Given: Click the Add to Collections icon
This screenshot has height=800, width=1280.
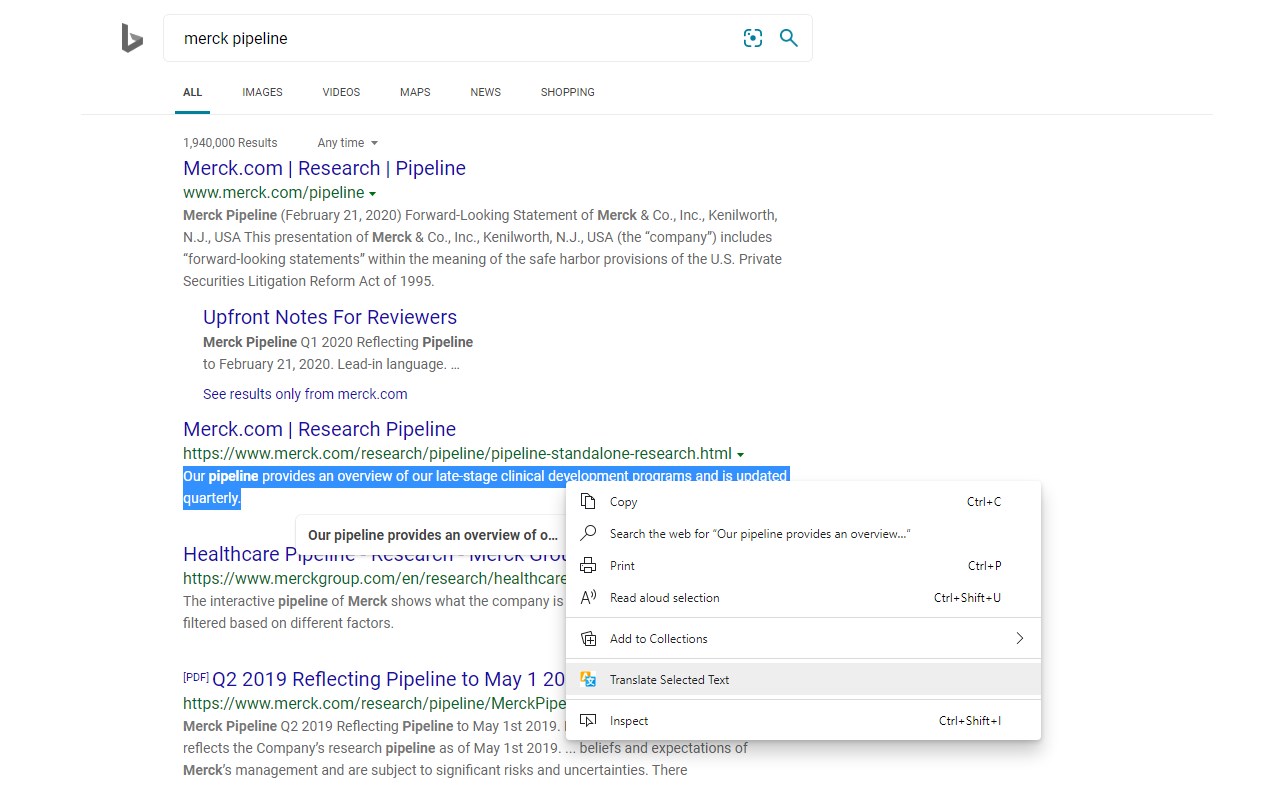Looking at the screenshot, I should [589, 639].
